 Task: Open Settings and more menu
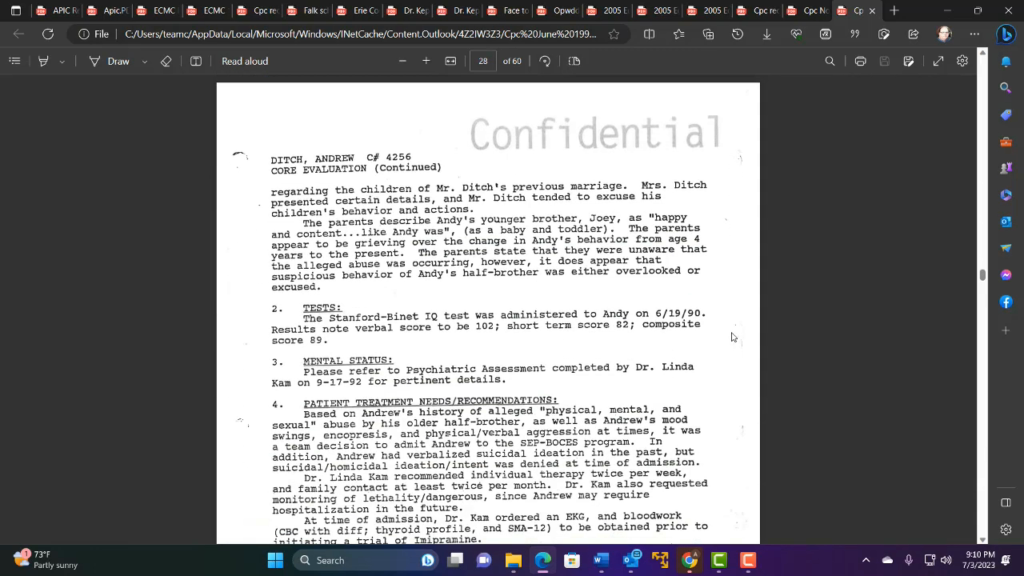(974, 34)
